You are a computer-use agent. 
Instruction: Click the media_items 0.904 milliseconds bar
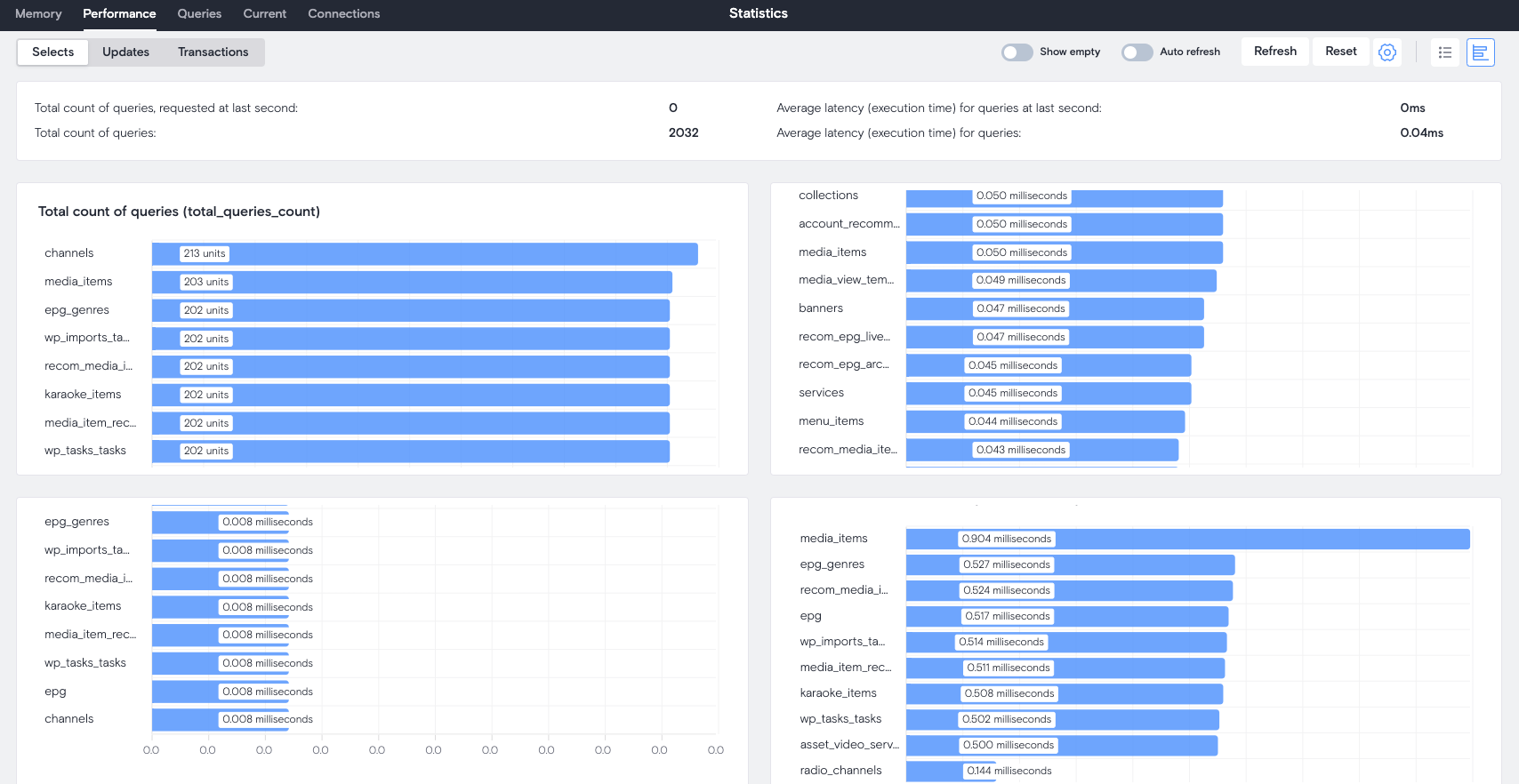point(1187,539)
